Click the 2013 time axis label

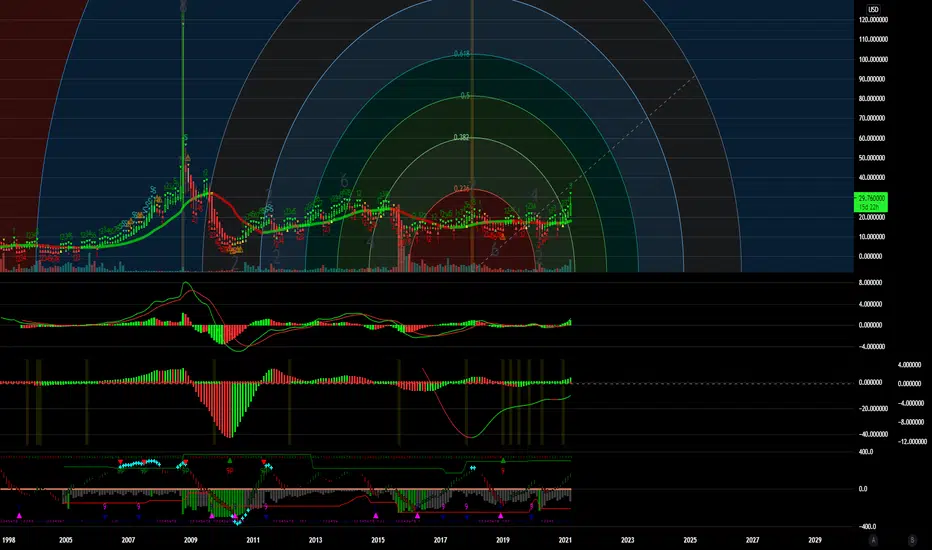tap(315, 540)
